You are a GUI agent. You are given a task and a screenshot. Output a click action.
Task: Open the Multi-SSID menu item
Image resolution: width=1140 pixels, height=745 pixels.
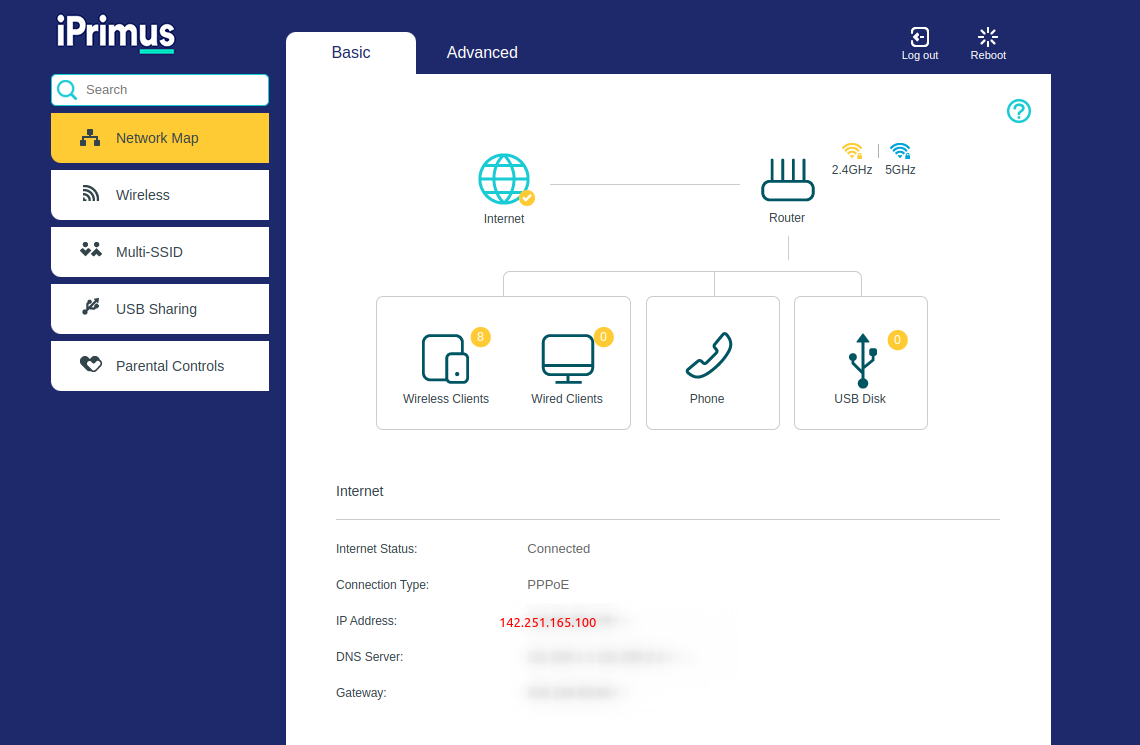(160, 252)
